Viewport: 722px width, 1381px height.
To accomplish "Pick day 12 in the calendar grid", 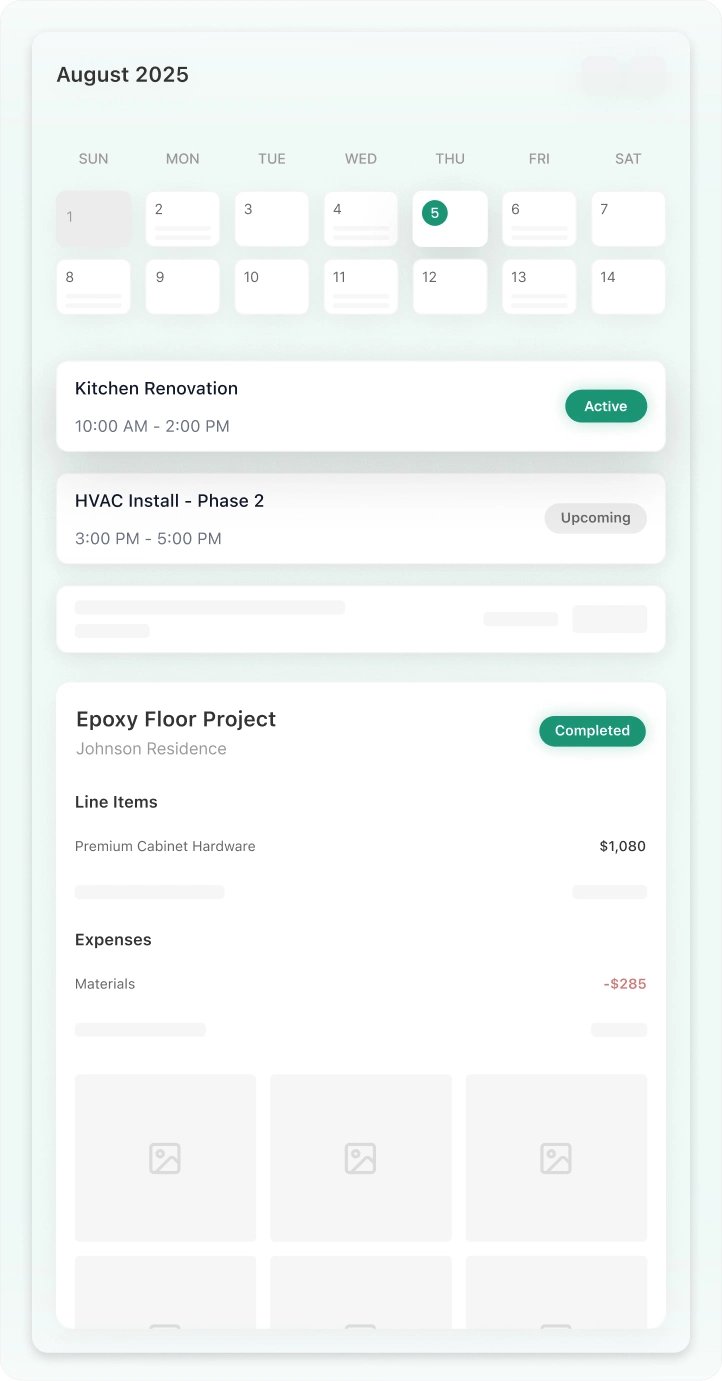I will coord(450,286).
